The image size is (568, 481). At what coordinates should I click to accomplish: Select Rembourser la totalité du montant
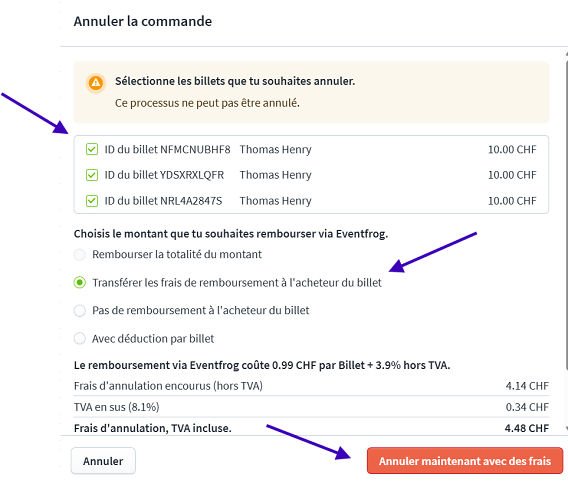(80, 254)
